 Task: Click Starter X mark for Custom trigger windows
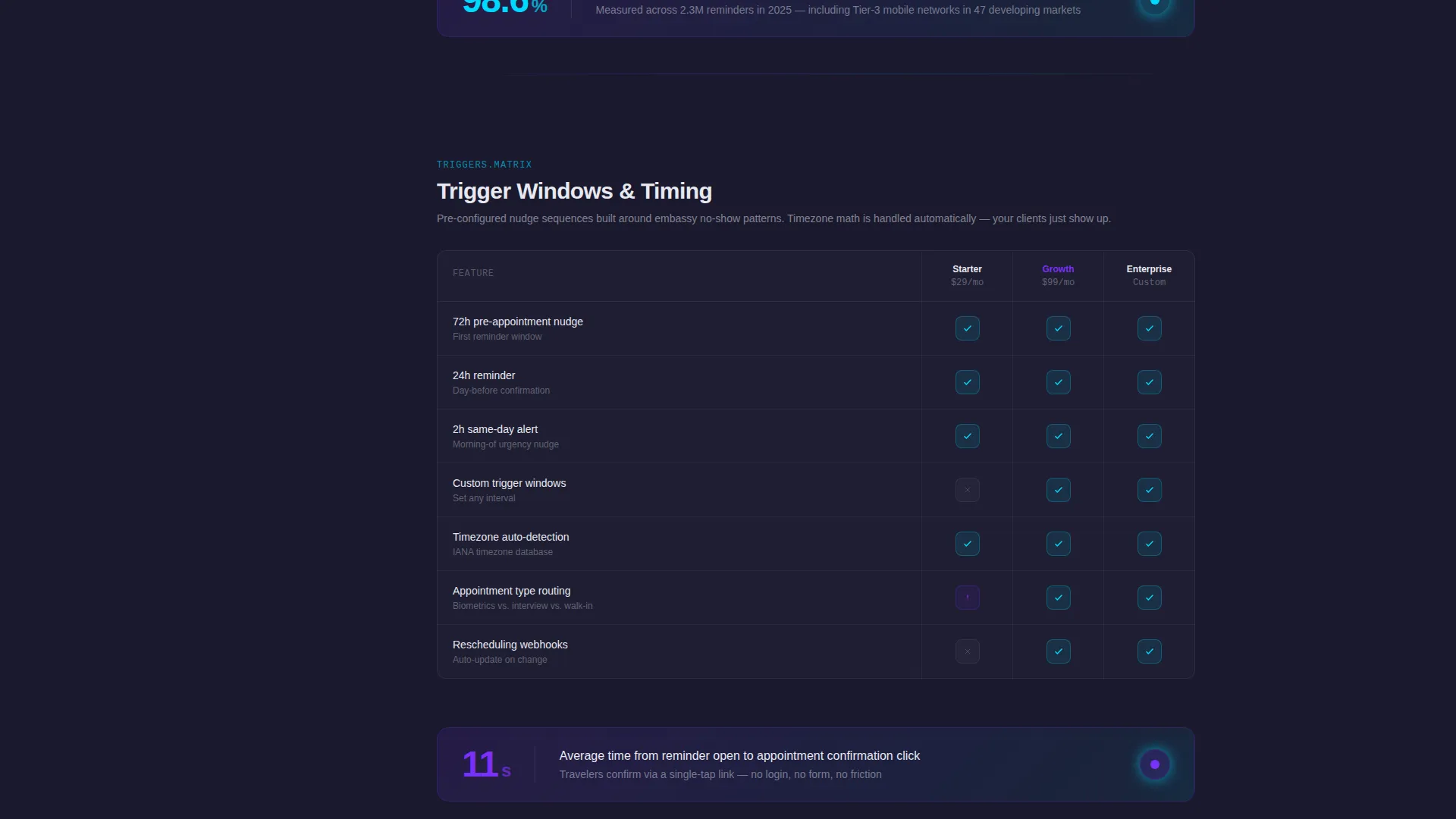click(x=967, y=490)
